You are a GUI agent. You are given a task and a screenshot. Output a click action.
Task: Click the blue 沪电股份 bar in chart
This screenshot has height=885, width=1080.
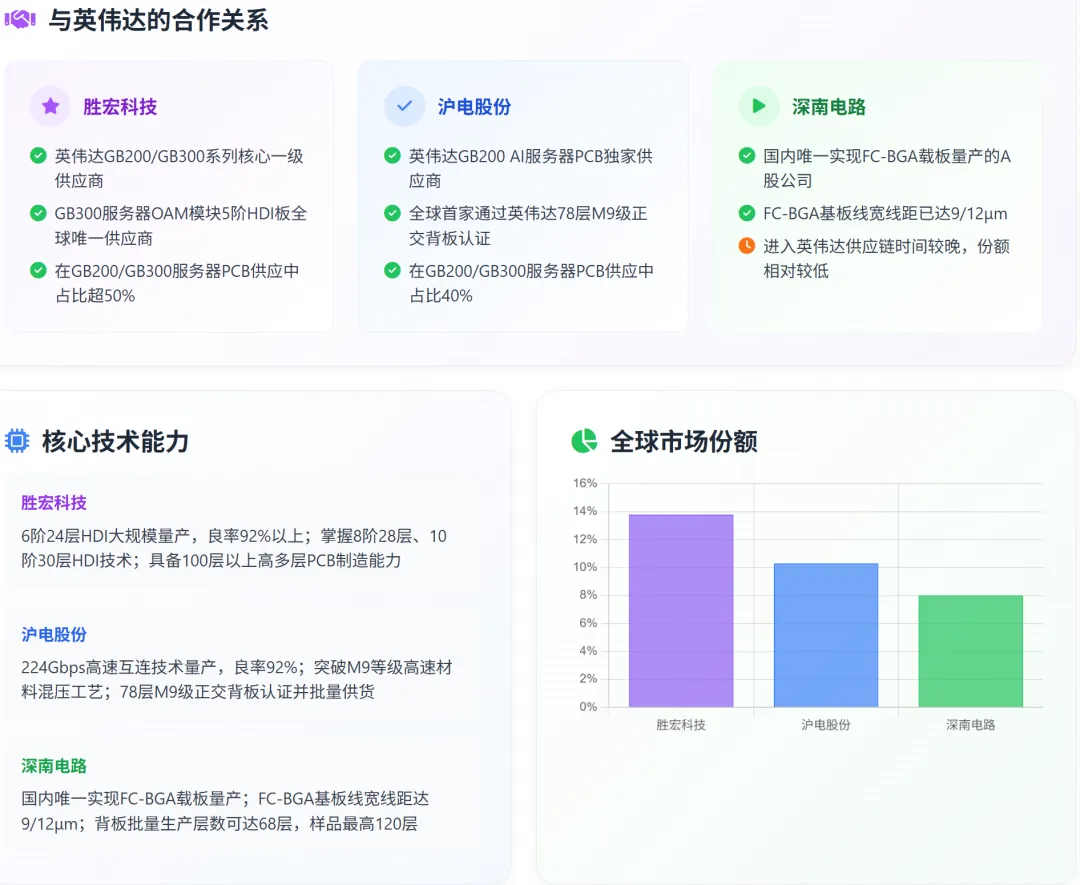[826, 635]
